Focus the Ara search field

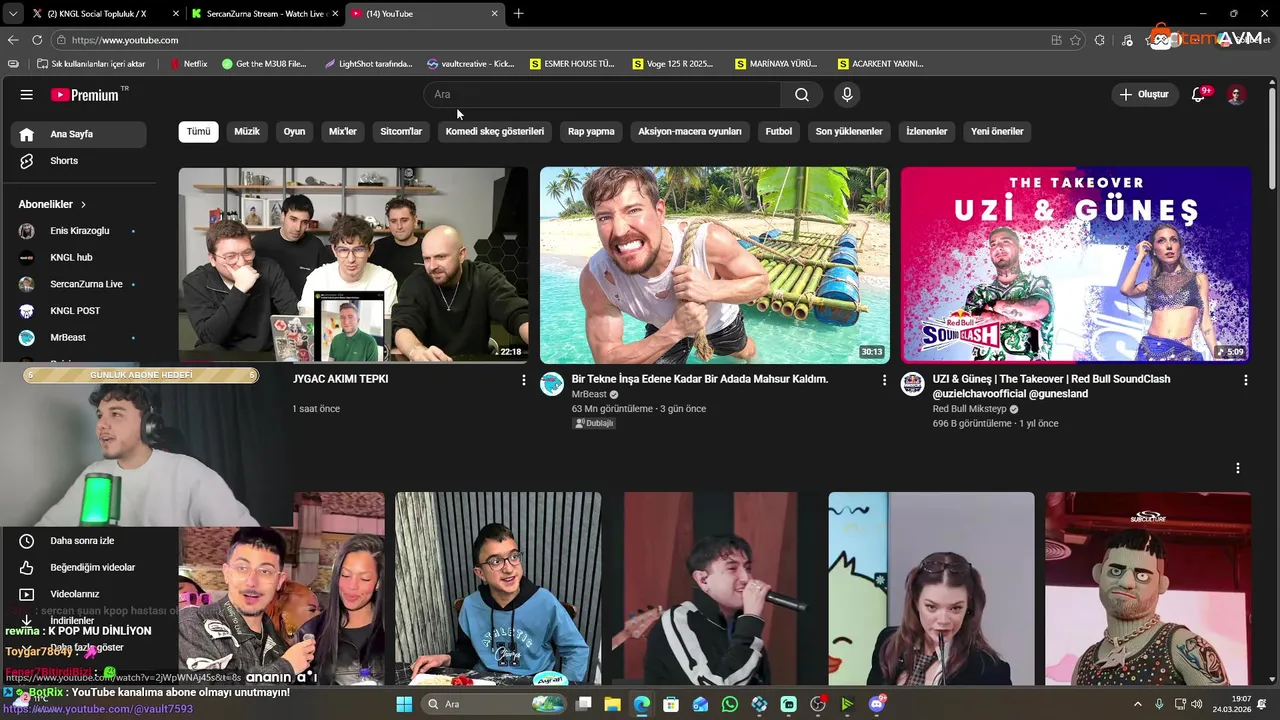[602, 95]
